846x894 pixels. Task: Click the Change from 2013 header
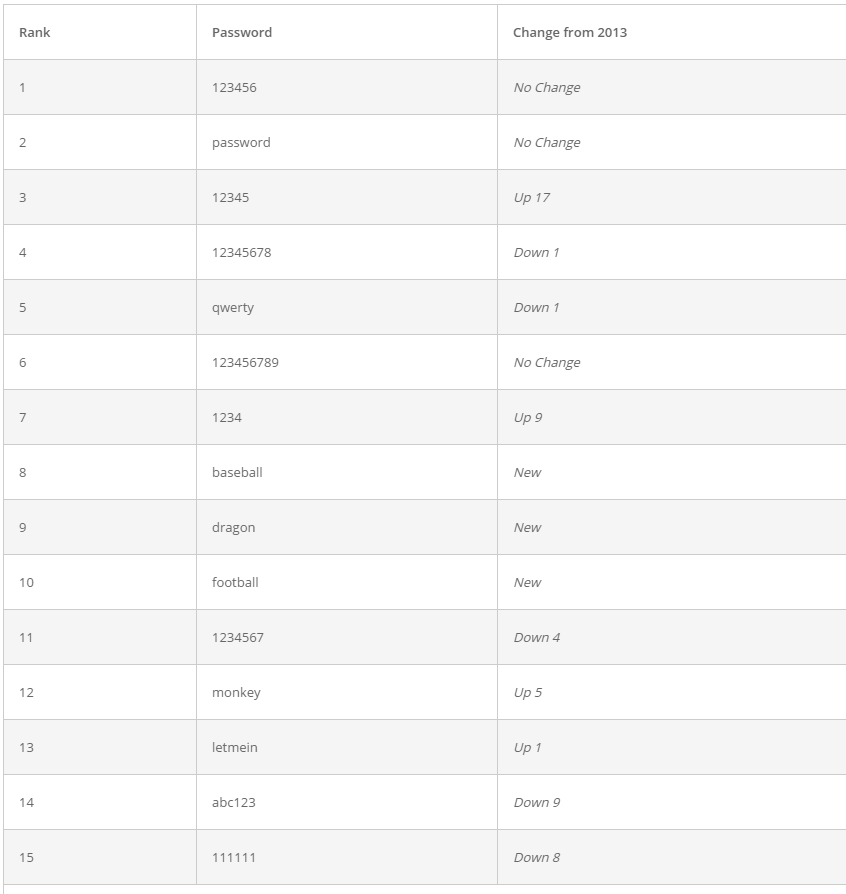pyautogui.click(x=570, y=32)
